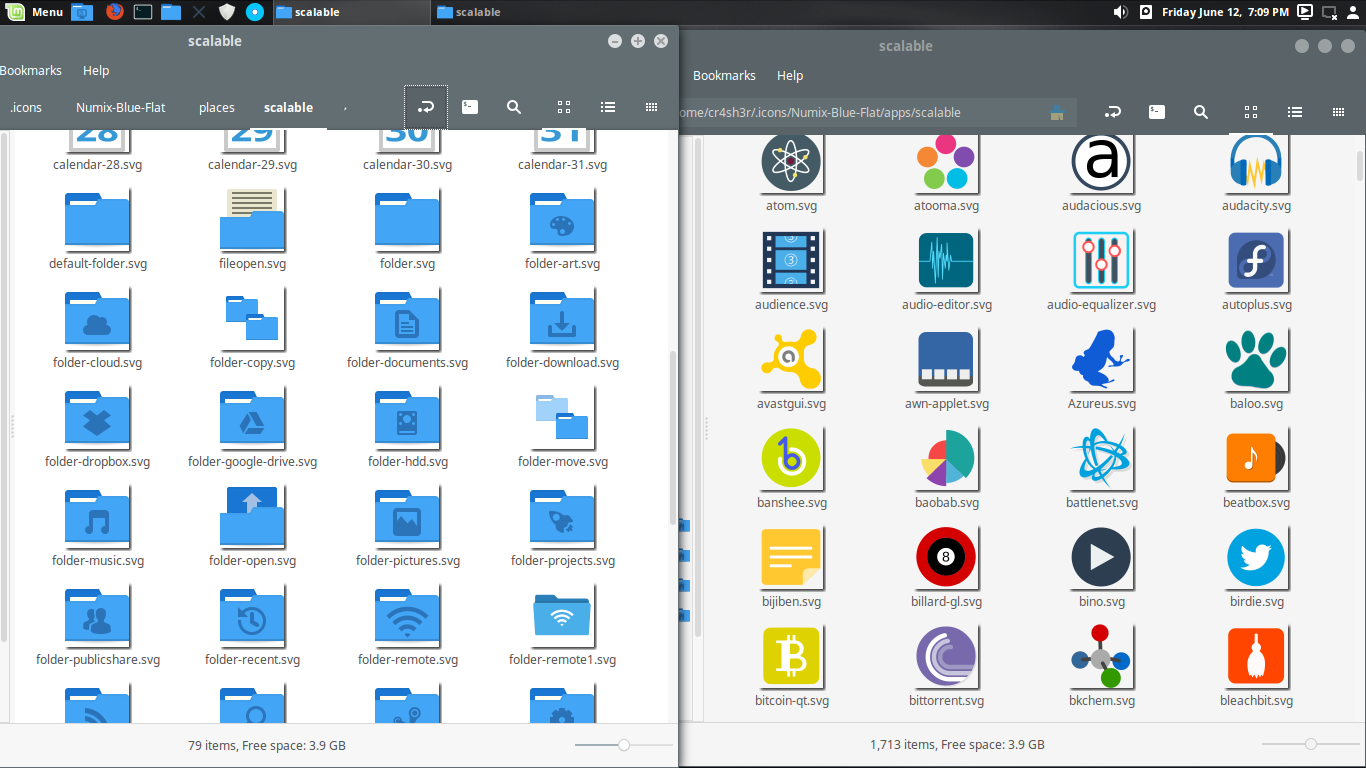Click front window vertical scrollbar
Viewport: 1366px width, 768px height.
coord(672,437)
